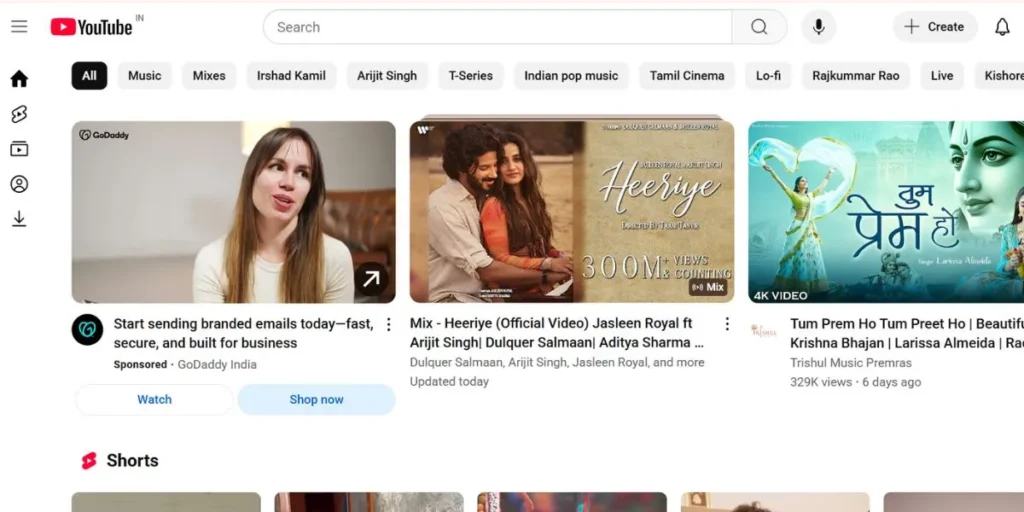Click GoDaddy India advertiser name

point(217,364)
